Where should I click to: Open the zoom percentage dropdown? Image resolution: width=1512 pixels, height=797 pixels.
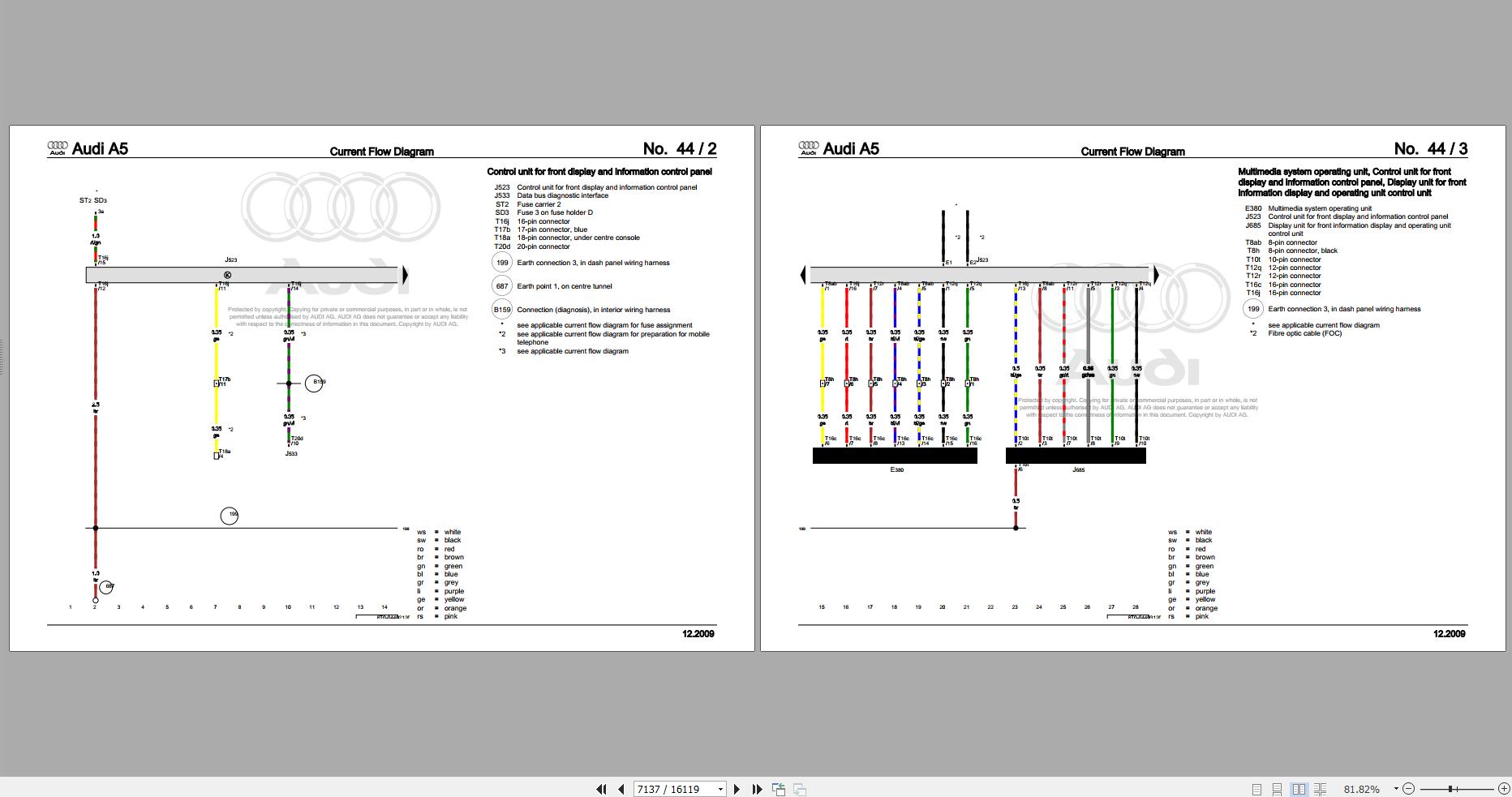pyautogui.click(x=1396, y=789)
